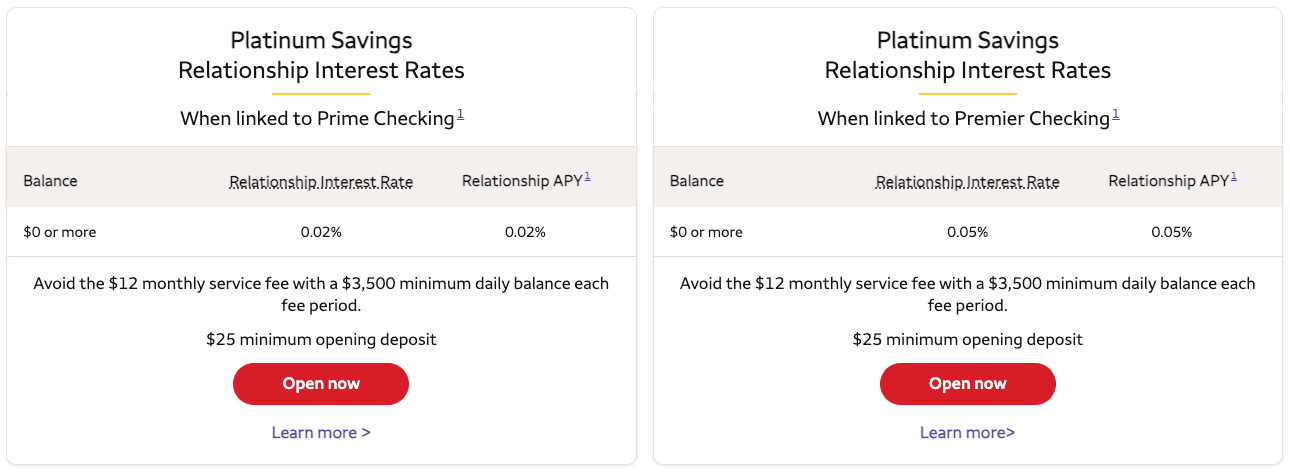Click Relationship Interest Rate term in Premier Checking table

(x=967, y=182)
